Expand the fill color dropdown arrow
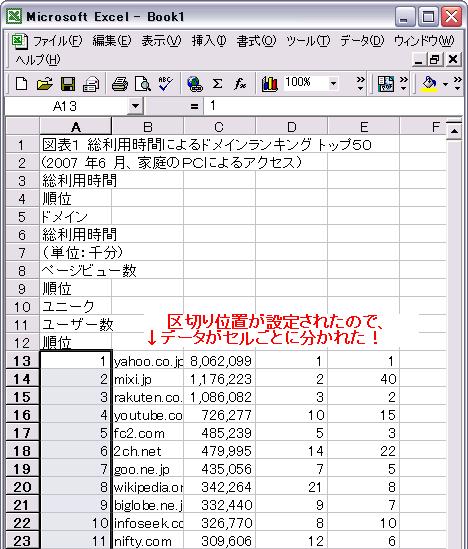Image resolution: width=468 pixels, height=549 pixels. pyautogui.click(x=445, y=84)
